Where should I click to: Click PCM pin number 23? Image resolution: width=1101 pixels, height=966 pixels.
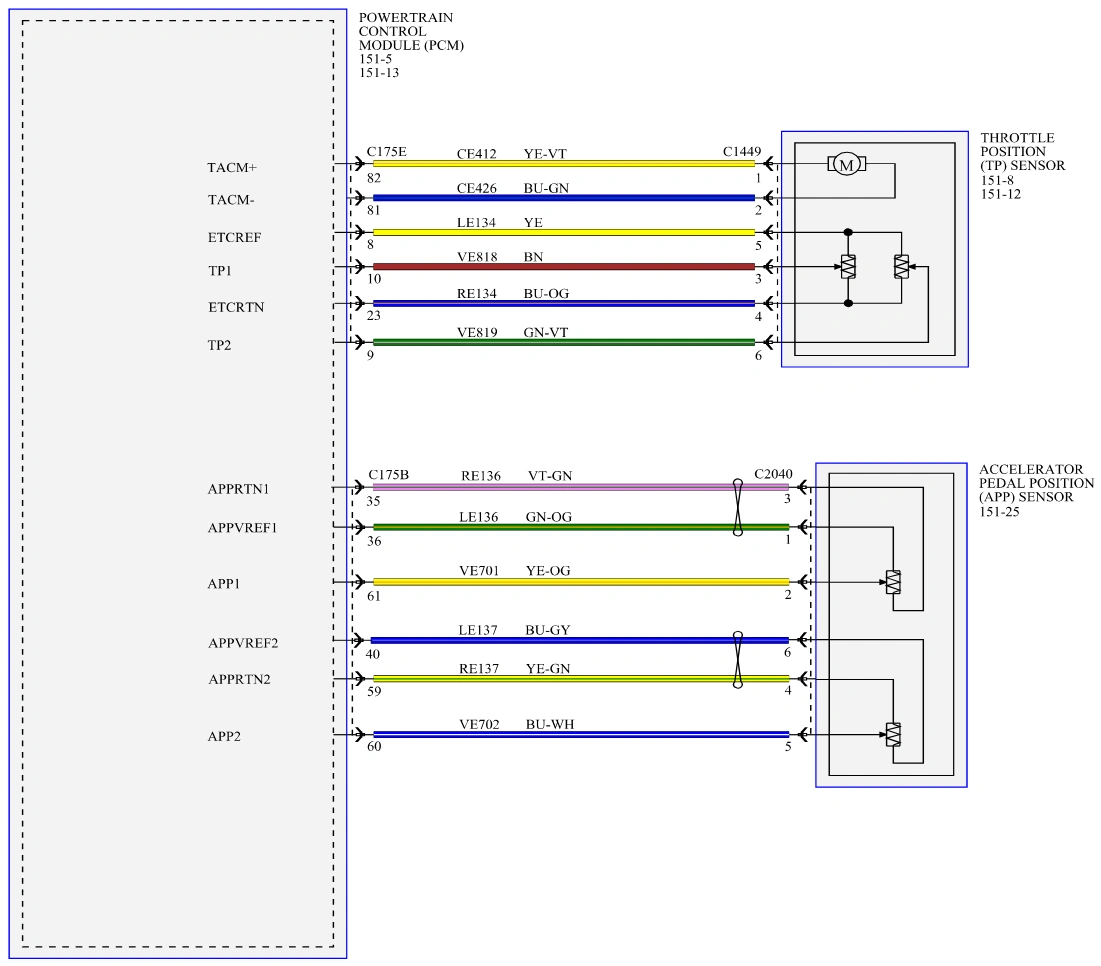[x=374, y=316]
